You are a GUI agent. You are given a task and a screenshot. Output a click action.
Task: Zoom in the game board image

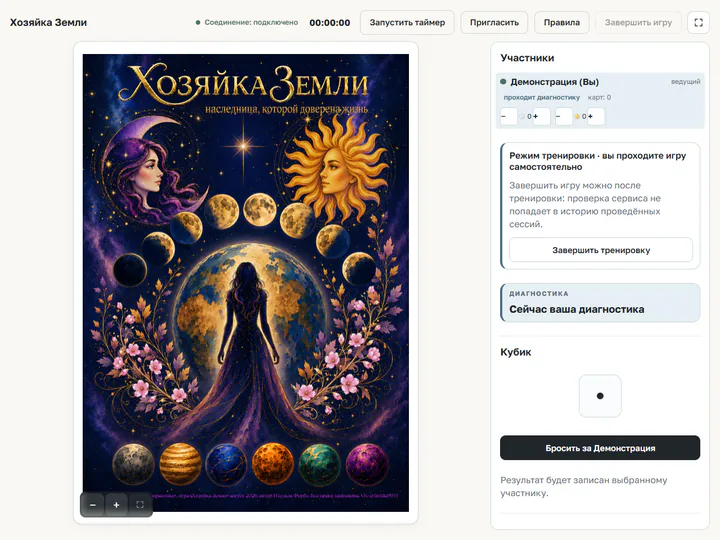click(117, 505)
